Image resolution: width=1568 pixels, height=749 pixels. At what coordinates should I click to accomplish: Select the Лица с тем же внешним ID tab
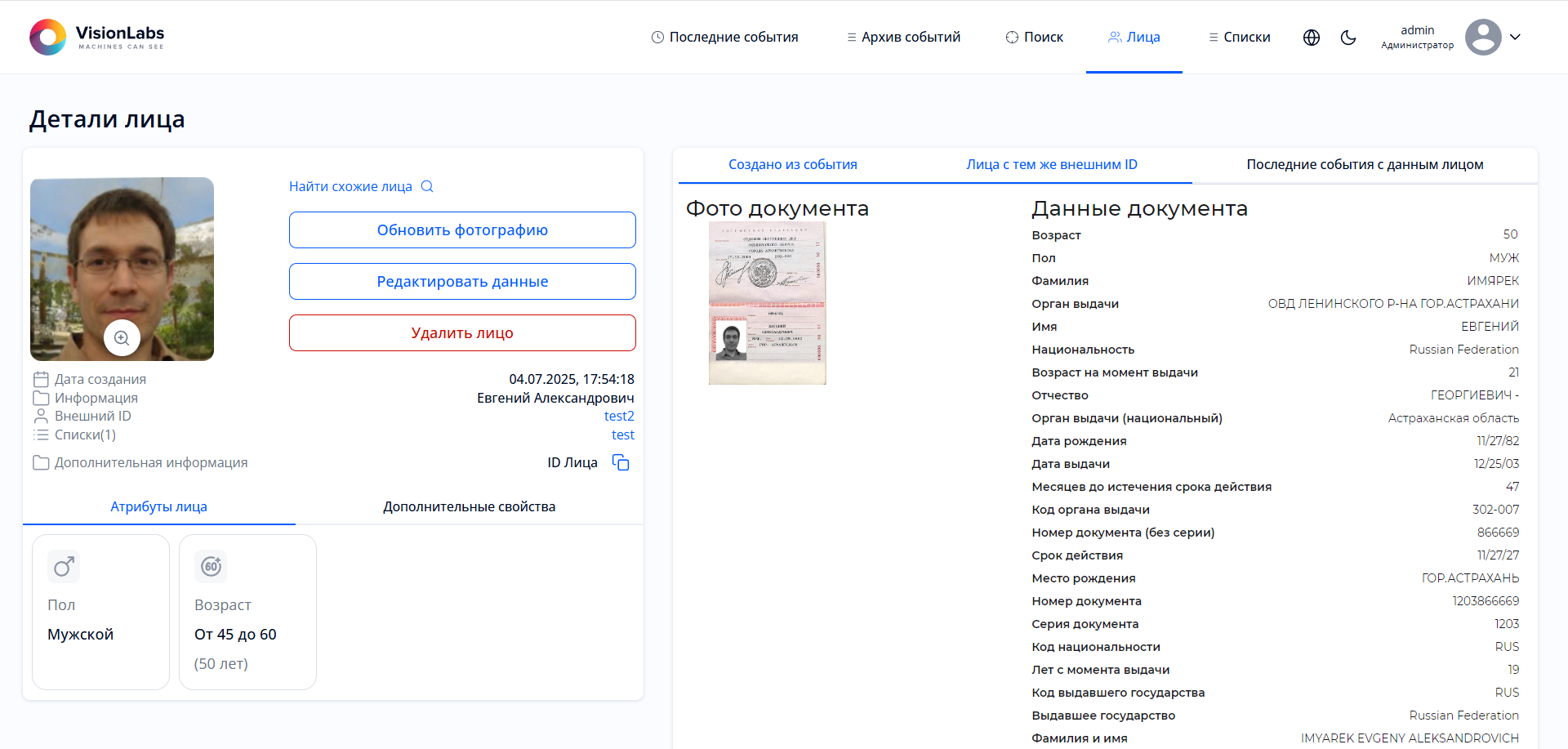click(1051, 165)
